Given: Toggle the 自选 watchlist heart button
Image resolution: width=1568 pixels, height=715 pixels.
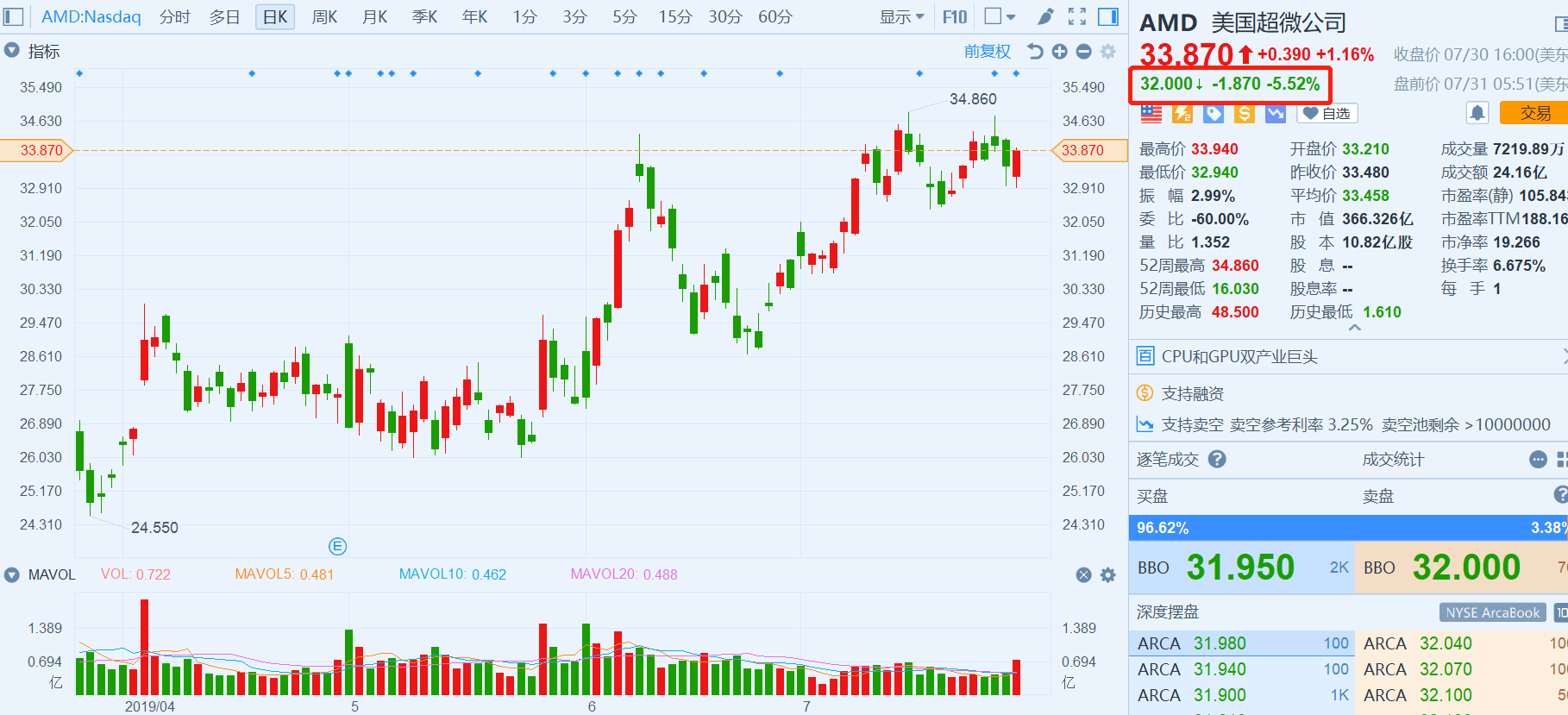Looking at the screenshot, I should pyautogui.click(x=1327, y=113).
